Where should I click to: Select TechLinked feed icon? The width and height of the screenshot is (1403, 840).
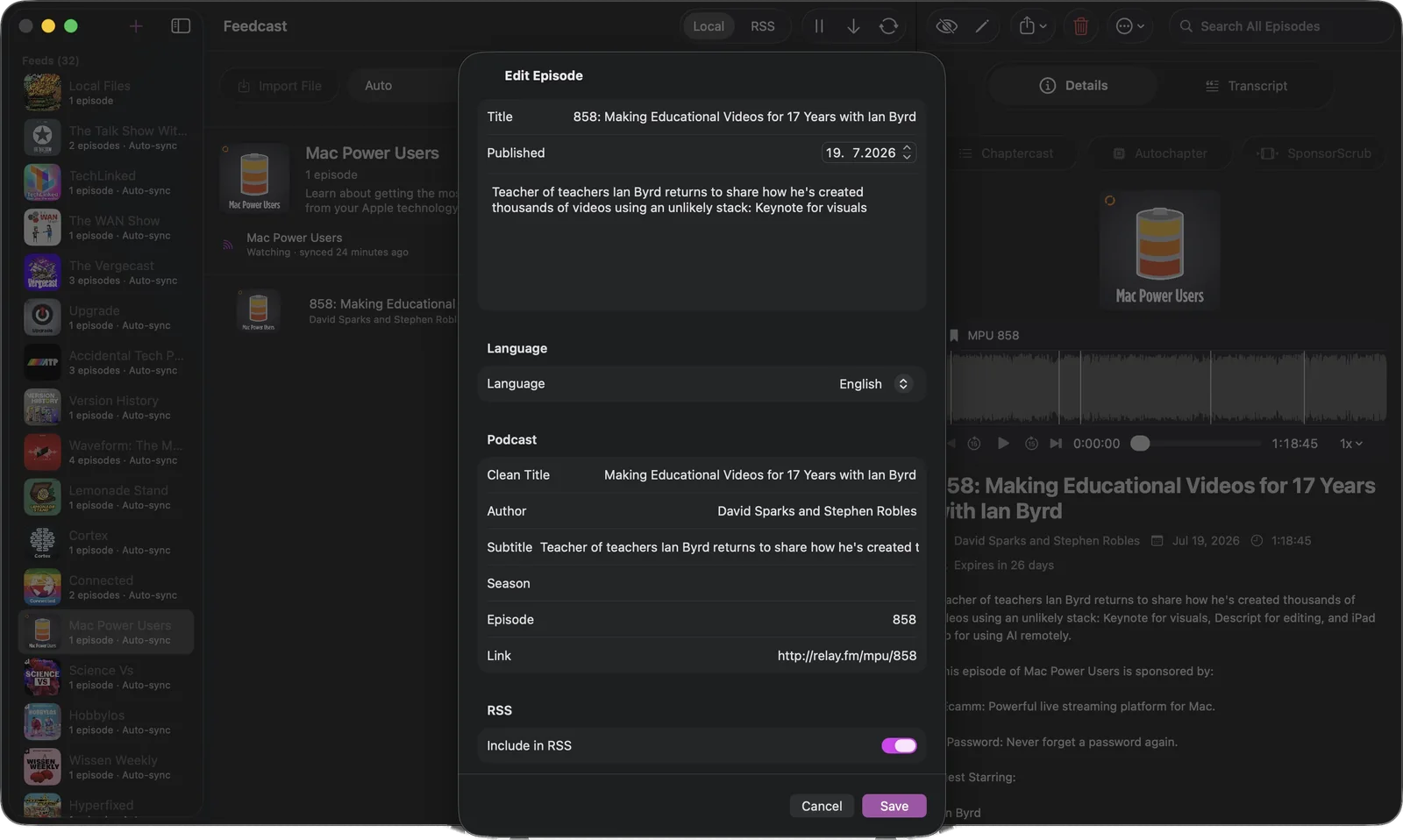(x=42, y=182)
